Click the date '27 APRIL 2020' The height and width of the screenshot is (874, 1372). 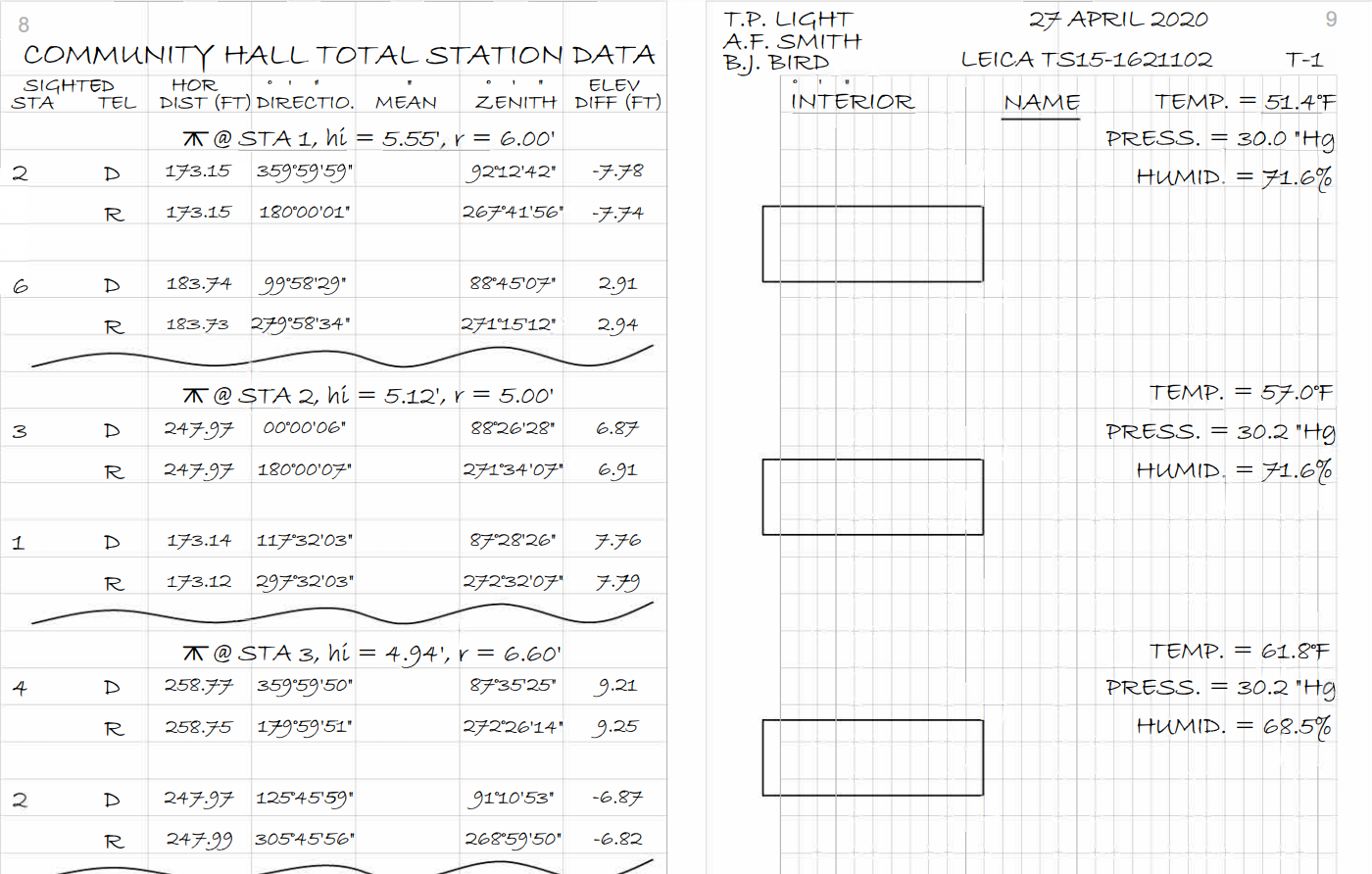tap(1118, 20)
